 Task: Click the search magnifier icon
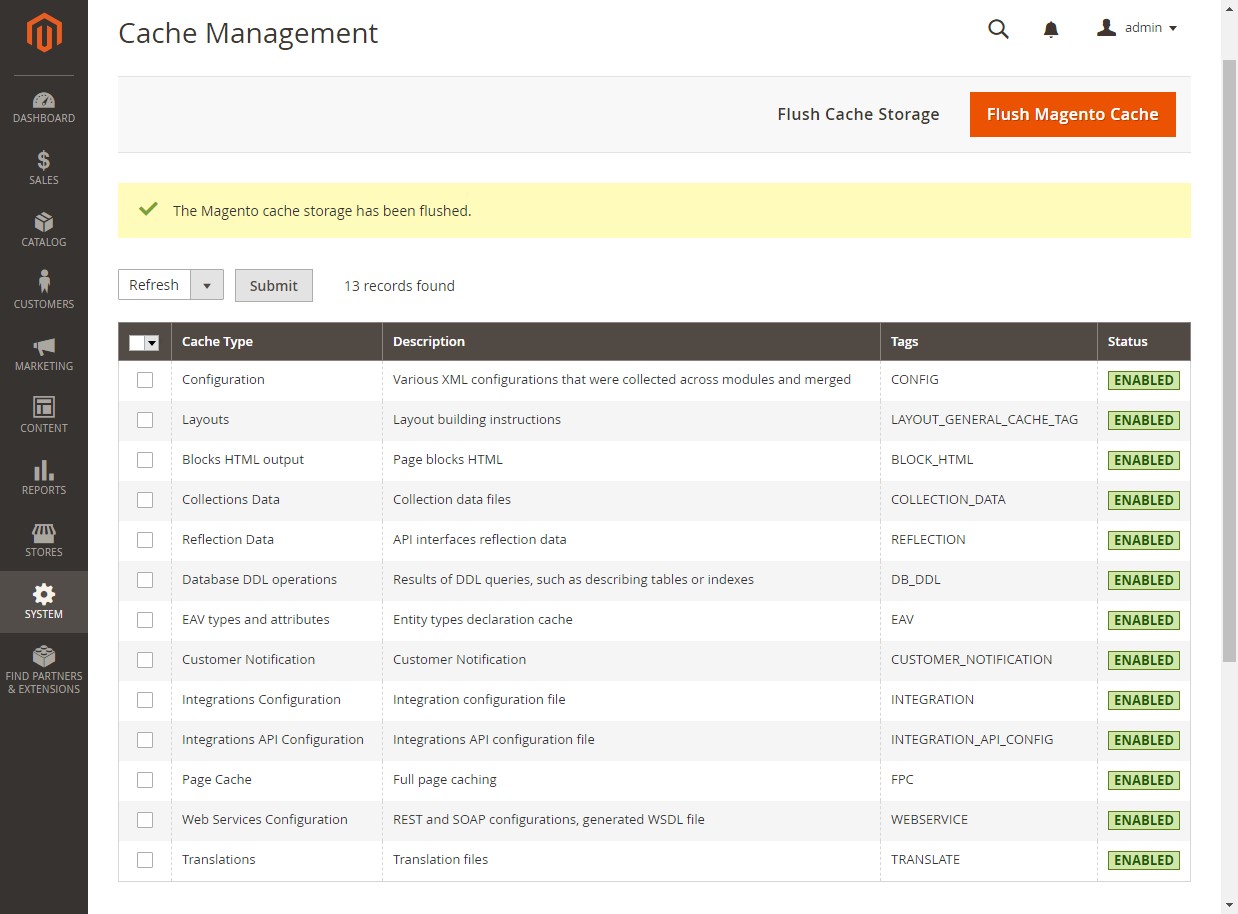coord(998,29)
